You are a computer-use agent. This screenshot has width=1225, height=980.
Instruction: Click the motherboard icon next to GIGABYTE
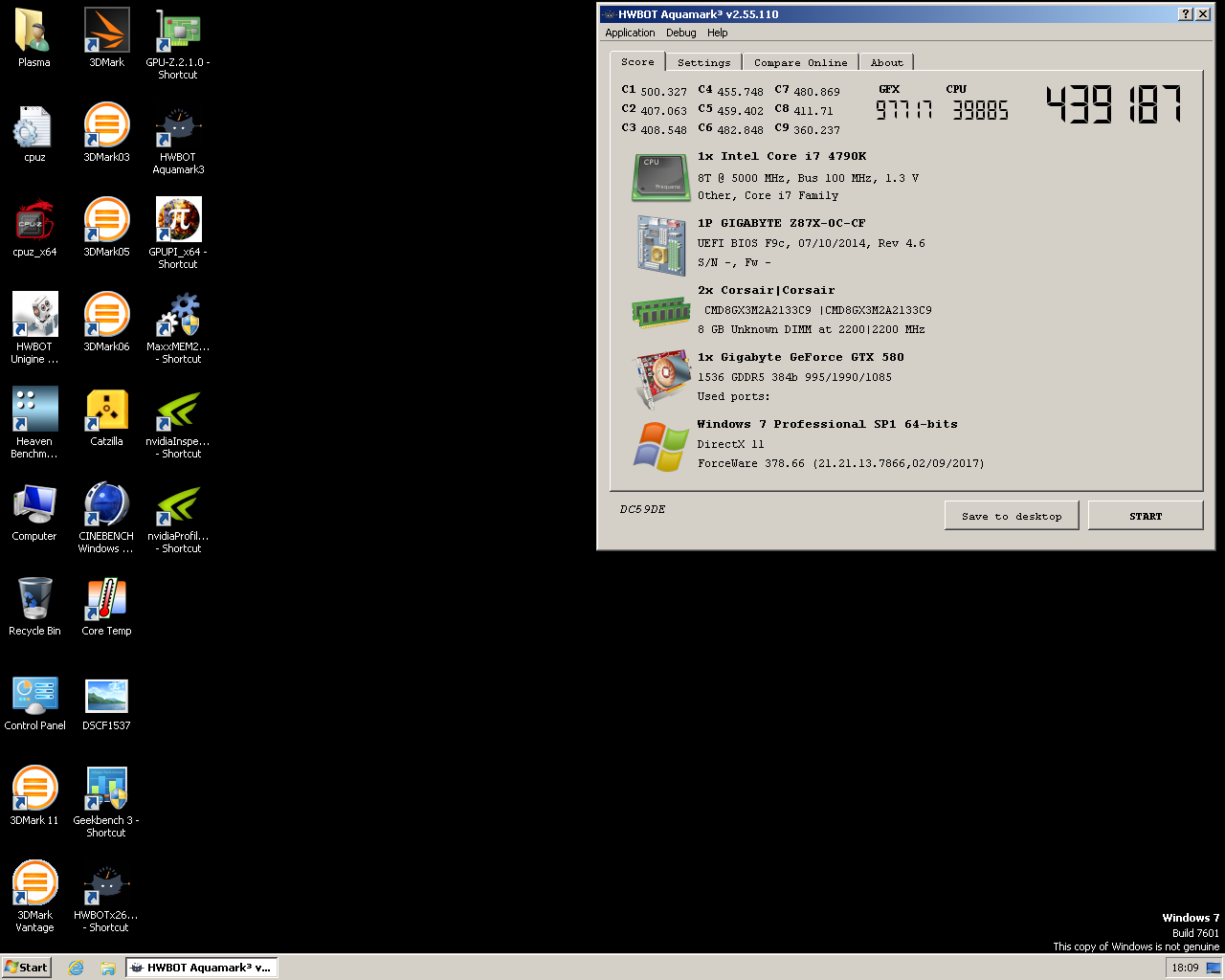pos(659,244)
